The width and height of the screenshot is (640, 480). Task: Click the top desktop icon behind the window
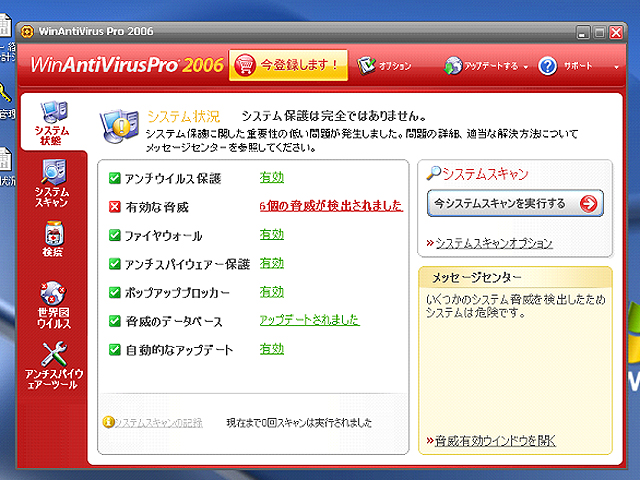point(5,26)
